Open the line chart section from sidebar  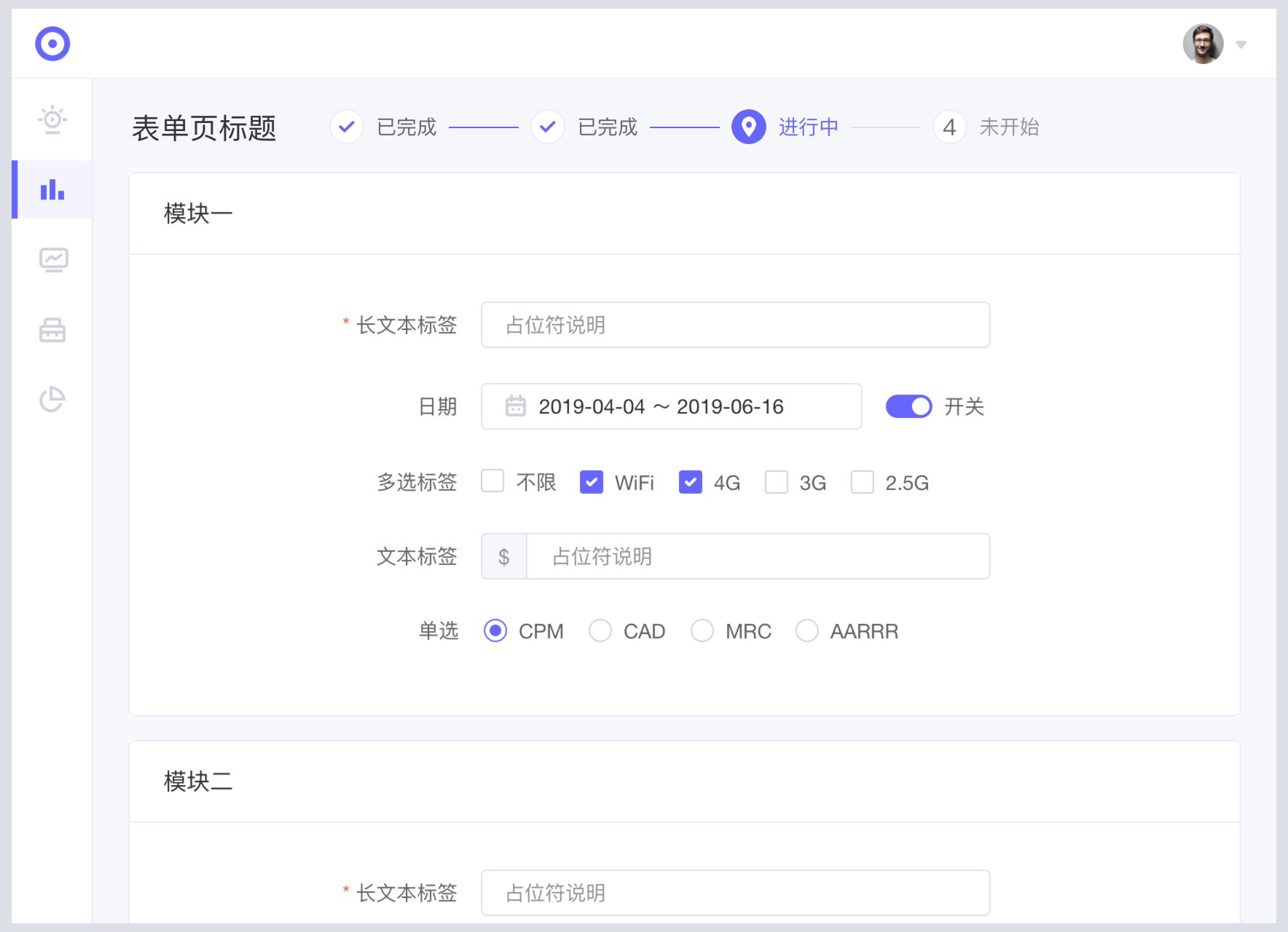click(x=52, y=259)
